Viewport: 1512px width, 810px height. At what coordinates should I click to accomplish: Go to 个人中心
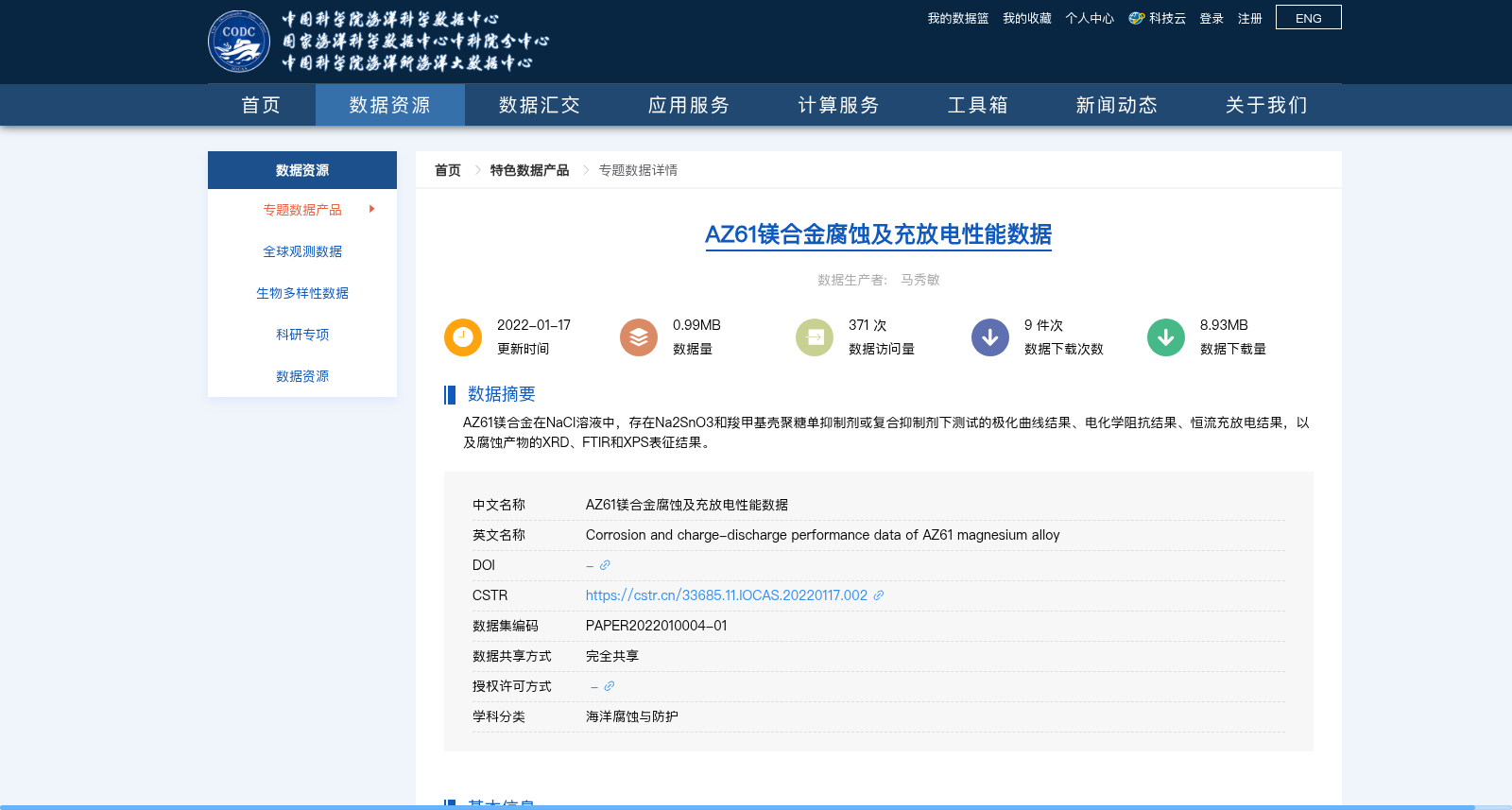point(1090,18)
